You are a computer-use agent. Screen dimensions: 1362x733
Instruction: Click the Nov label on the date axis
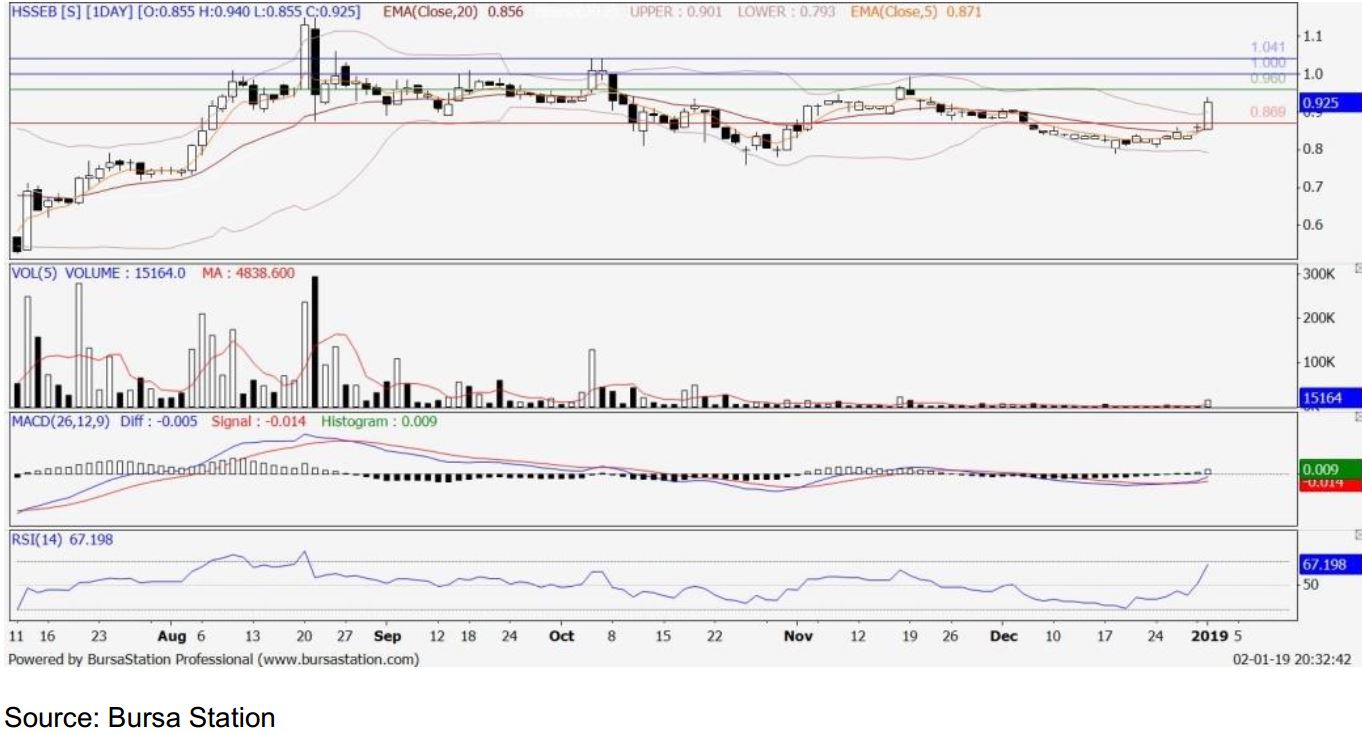point(798,636)
